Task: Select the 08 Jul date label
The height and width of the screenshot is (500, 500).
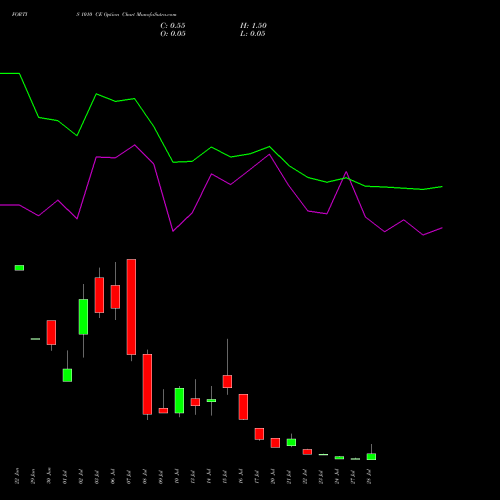Action: click(x=145, y=477)
